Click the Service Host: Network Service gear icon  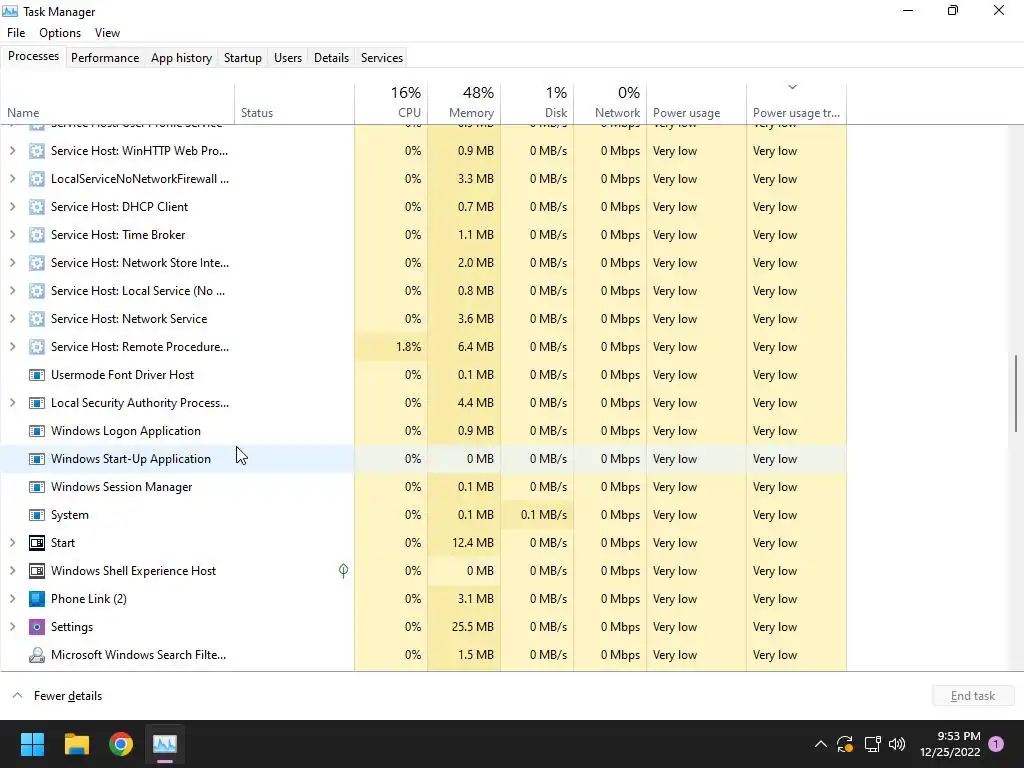(37, 319)
